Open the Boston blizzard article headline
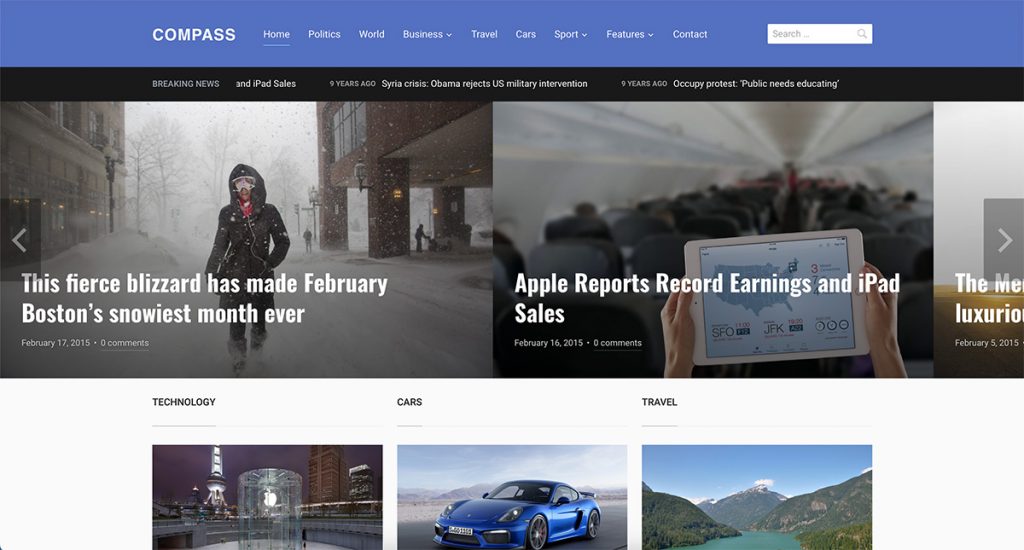This screenshot has height=550, width=1024. click(204, 299)
